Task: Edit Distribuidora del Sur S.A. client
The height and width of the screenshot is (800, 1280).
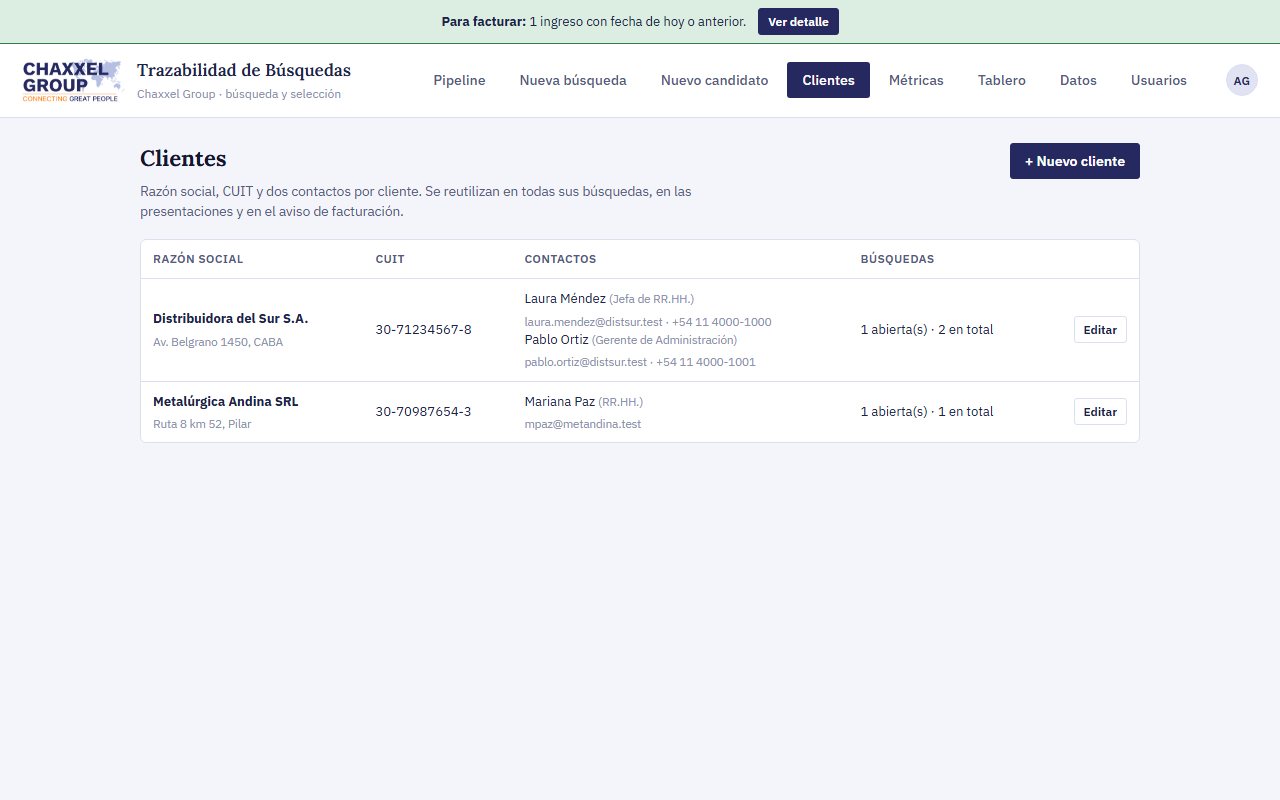Action: [1100, 330]
